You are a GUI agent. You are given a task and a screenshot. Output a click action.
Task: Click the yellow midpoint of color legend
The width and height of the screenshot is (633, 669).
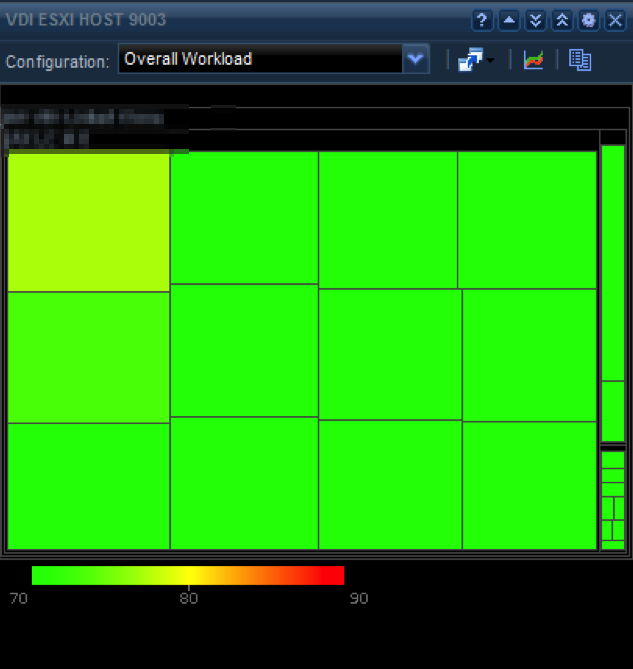click(190, 575)
